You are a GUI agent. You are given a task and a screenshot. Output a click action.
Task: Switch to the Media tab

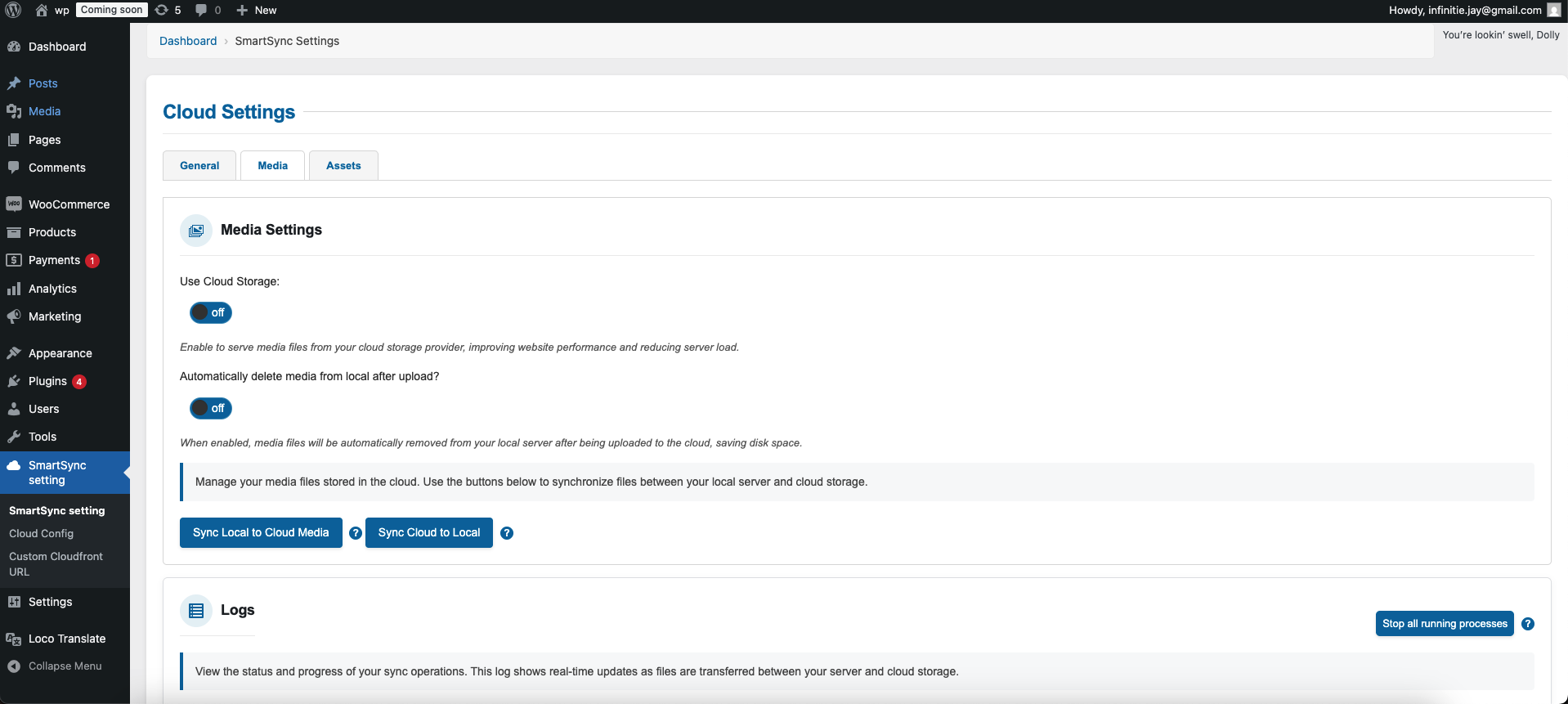(273, 165)
